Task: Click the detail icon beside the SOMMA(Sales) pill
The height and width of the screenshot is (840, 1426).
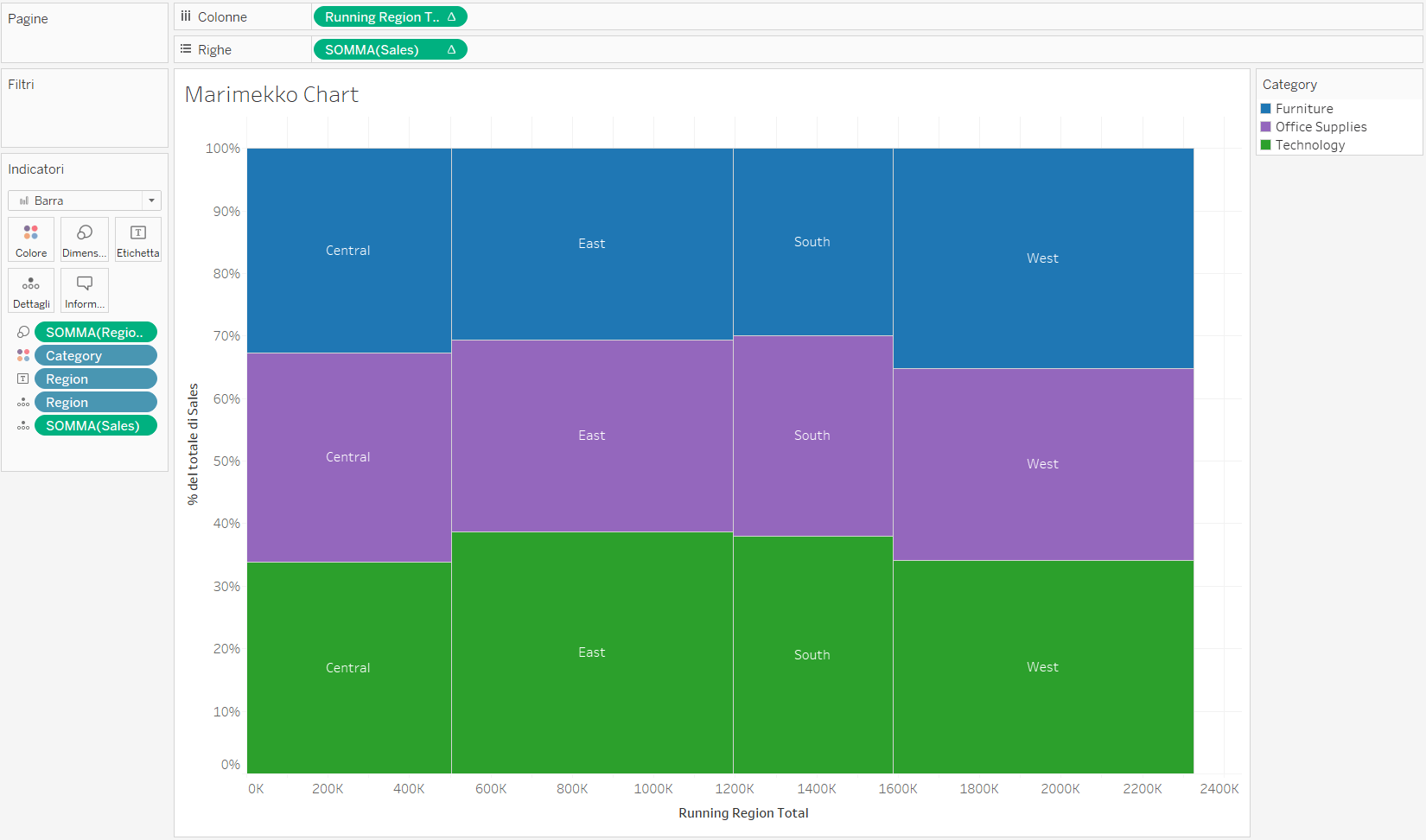Action: [x=22, y=424]
